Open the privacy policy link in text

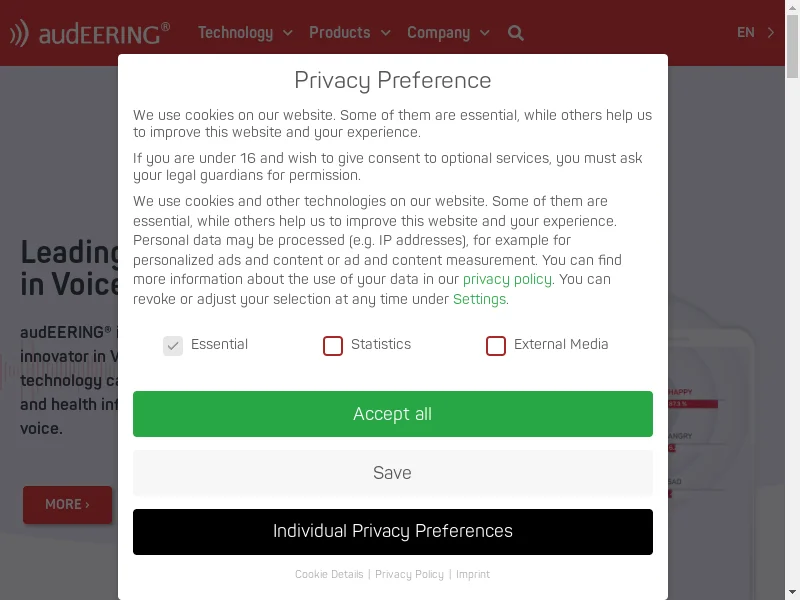[x=507, y=280]
